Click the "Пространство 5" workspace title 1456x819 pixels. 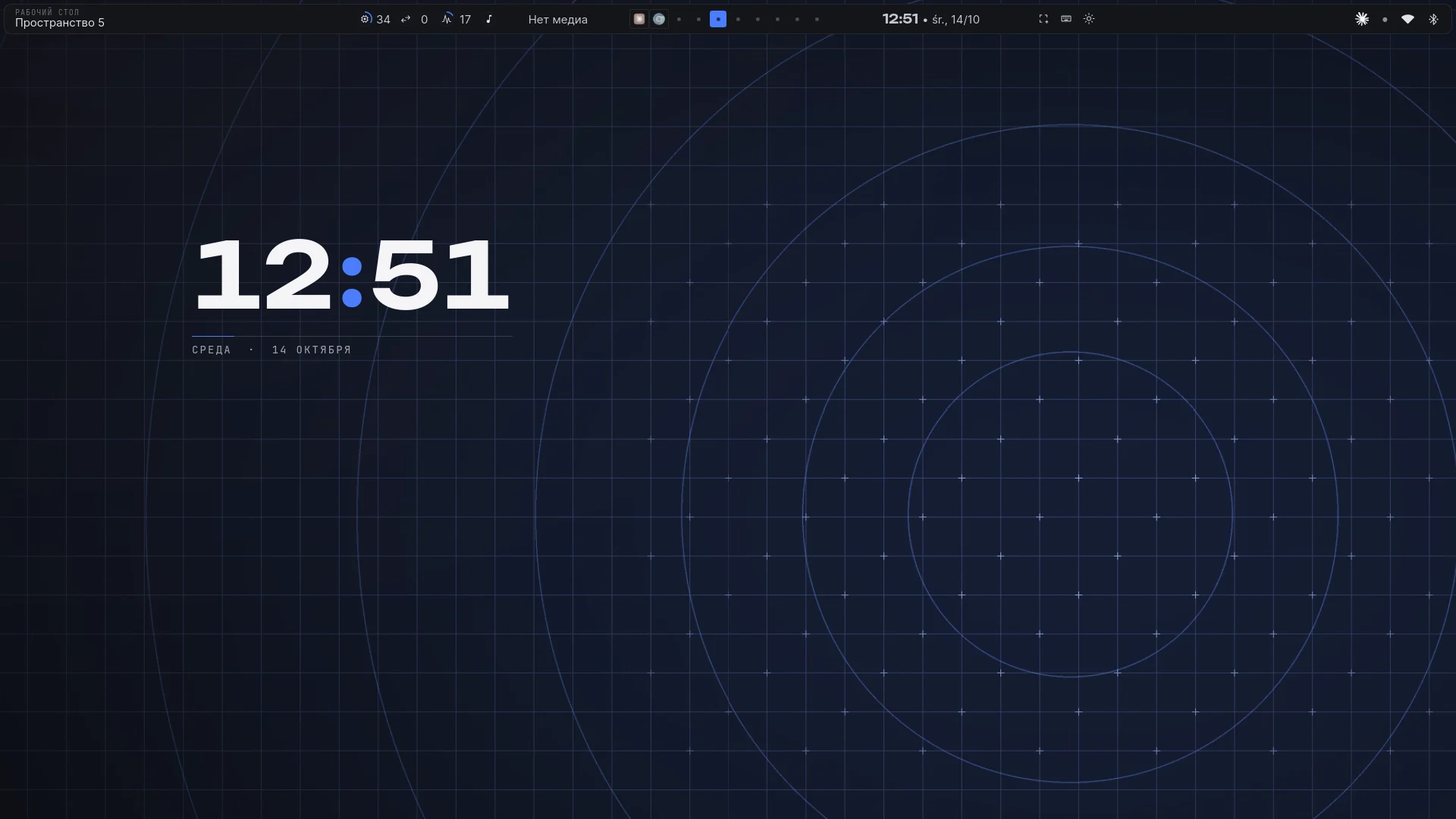pos(60,23)
